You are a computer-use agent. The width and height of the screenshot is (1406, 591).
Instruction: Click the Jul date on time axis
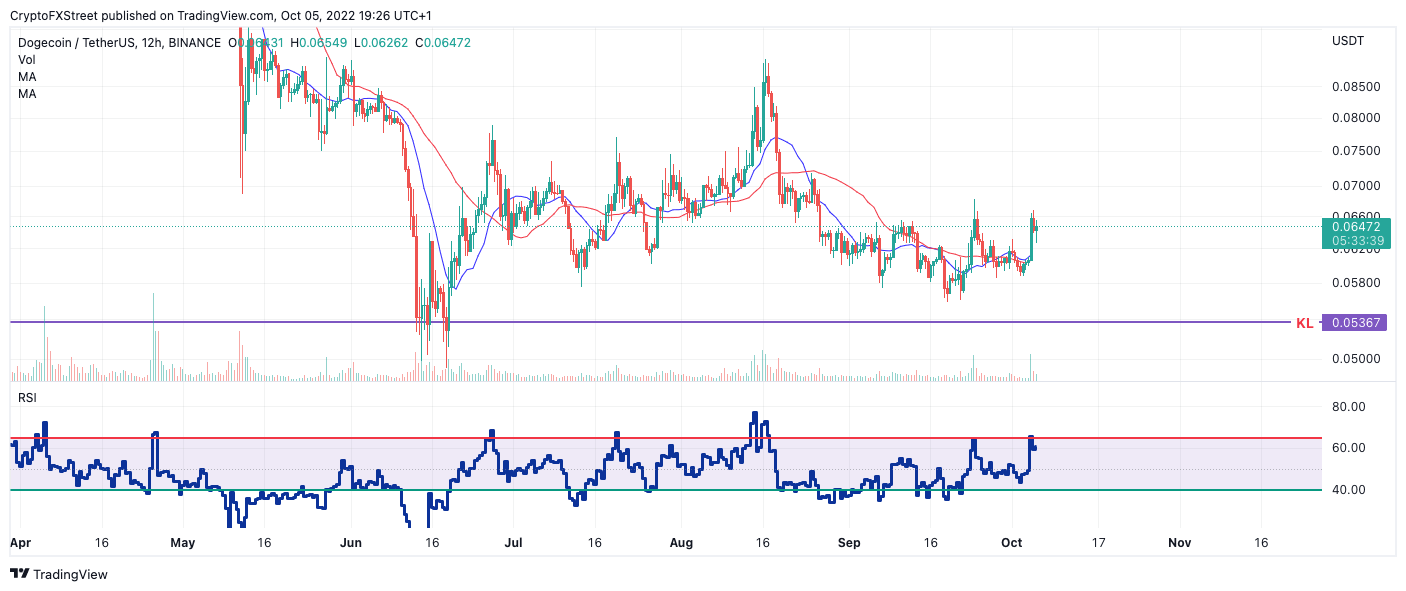click(511, 543)
